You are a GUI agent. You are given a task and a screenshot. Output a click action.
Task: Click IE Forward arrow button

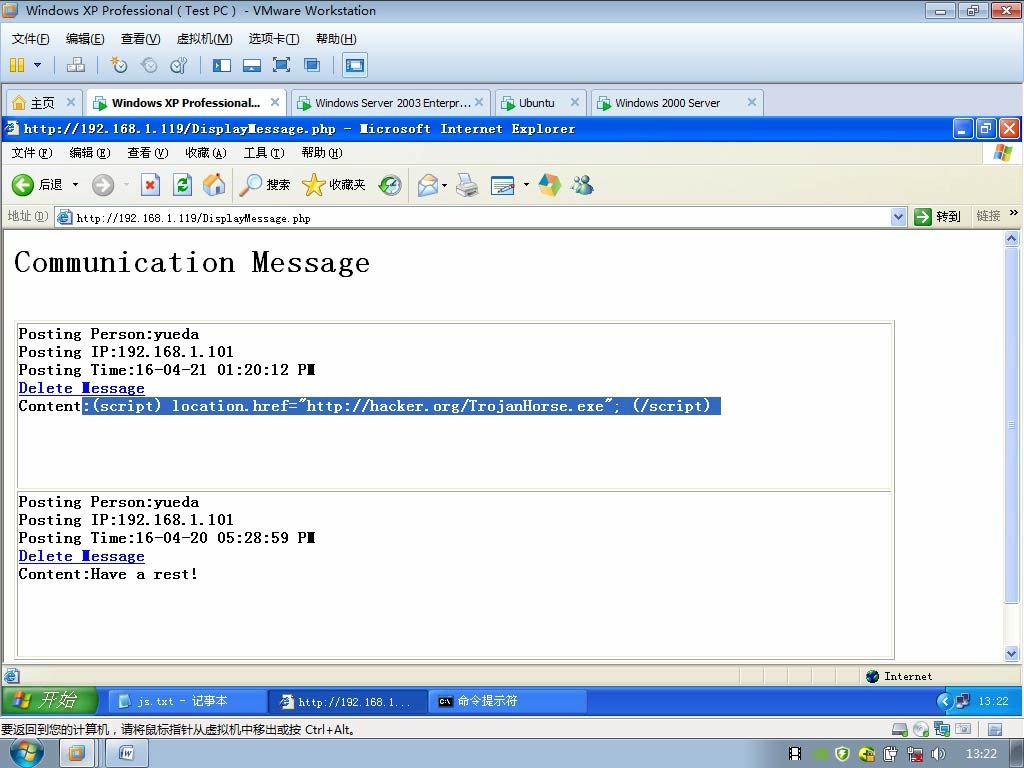[103, 185]
